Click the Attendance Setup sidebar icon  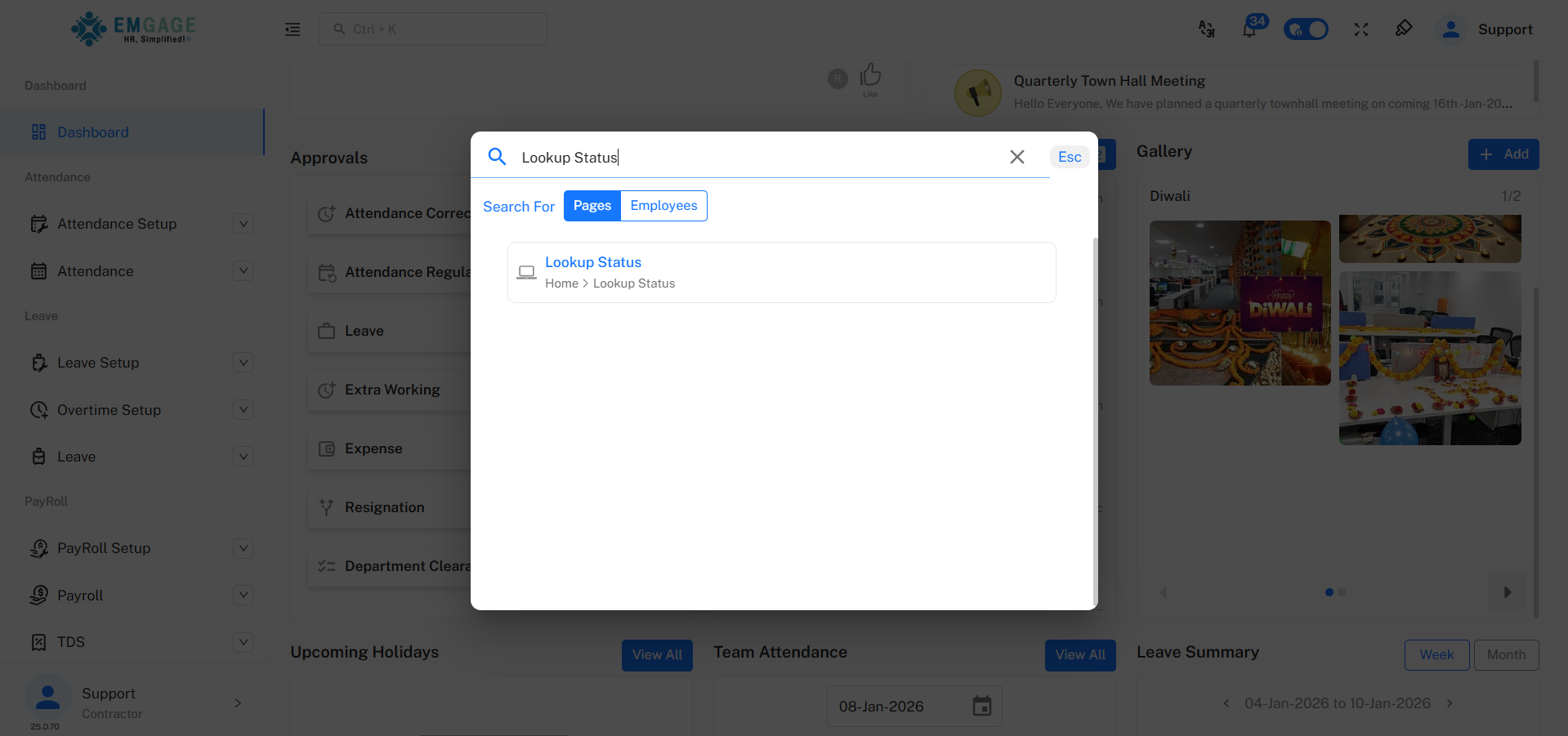coord(40,223)
